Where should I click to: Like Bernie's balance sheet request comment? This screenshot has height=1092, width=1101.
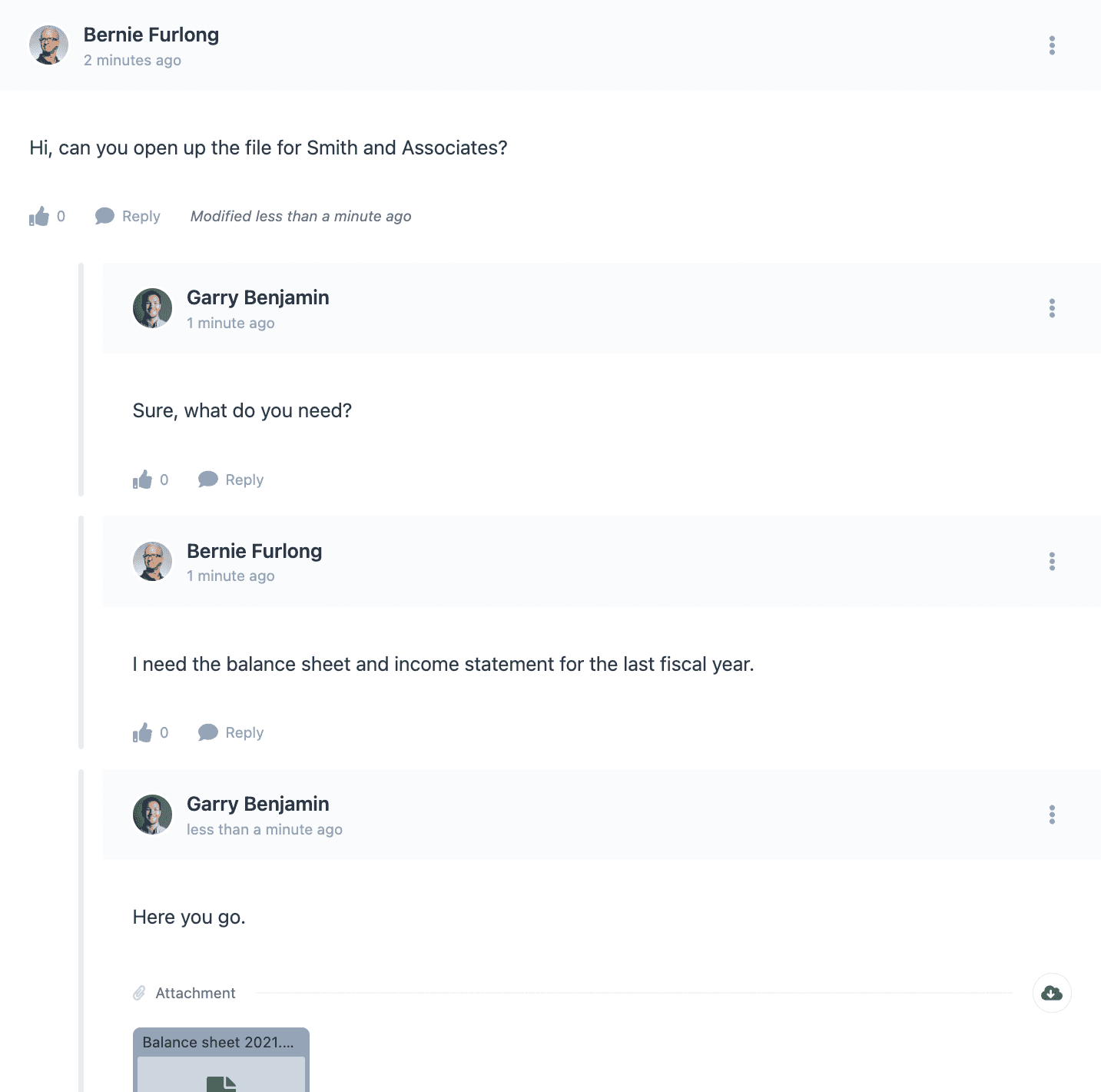tap(143, 733)
